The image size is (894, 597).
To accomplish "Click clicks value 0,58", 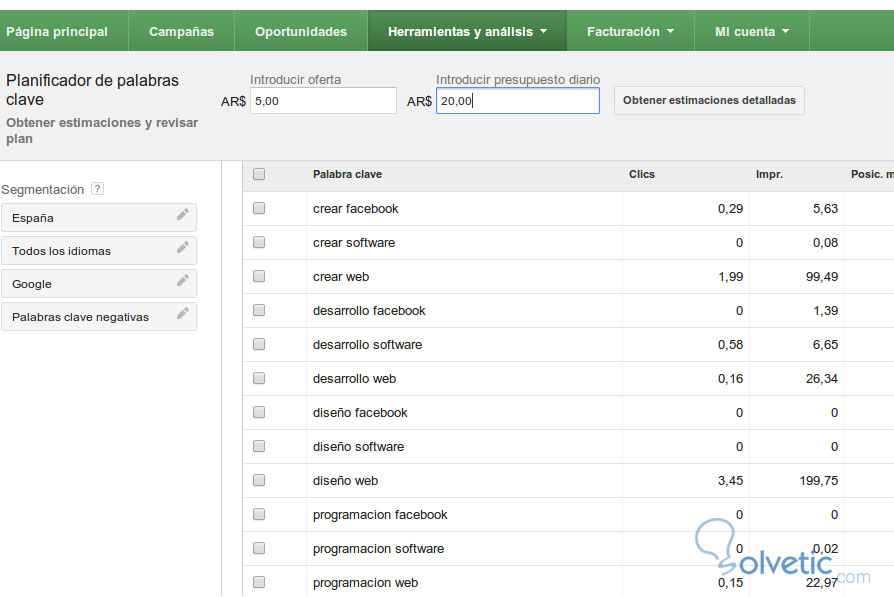I will (x=730, y=344).
